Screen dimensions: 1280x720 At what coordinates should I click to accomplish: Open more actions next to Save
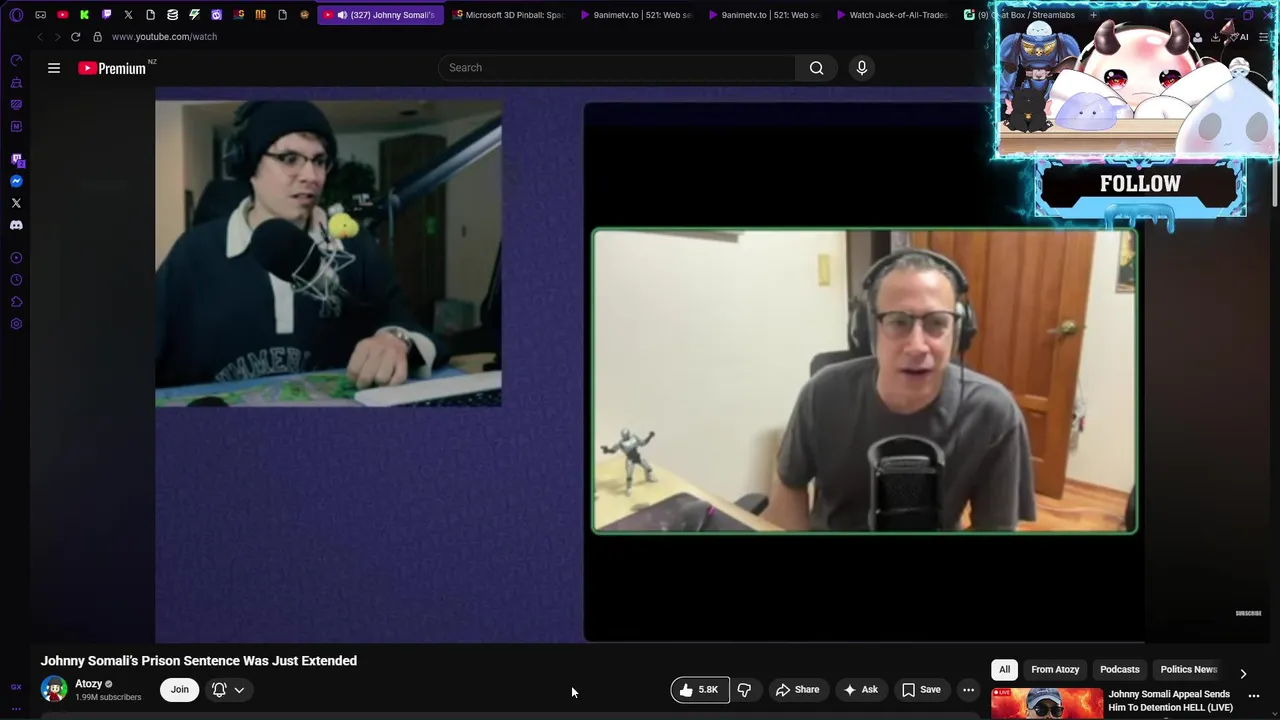click(x=968, y=690)
